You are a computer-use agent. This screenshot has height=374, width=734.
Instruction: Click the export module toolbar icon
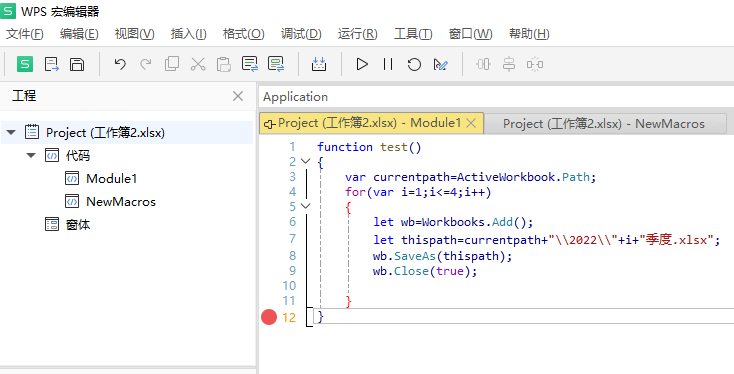pos(51,64)
